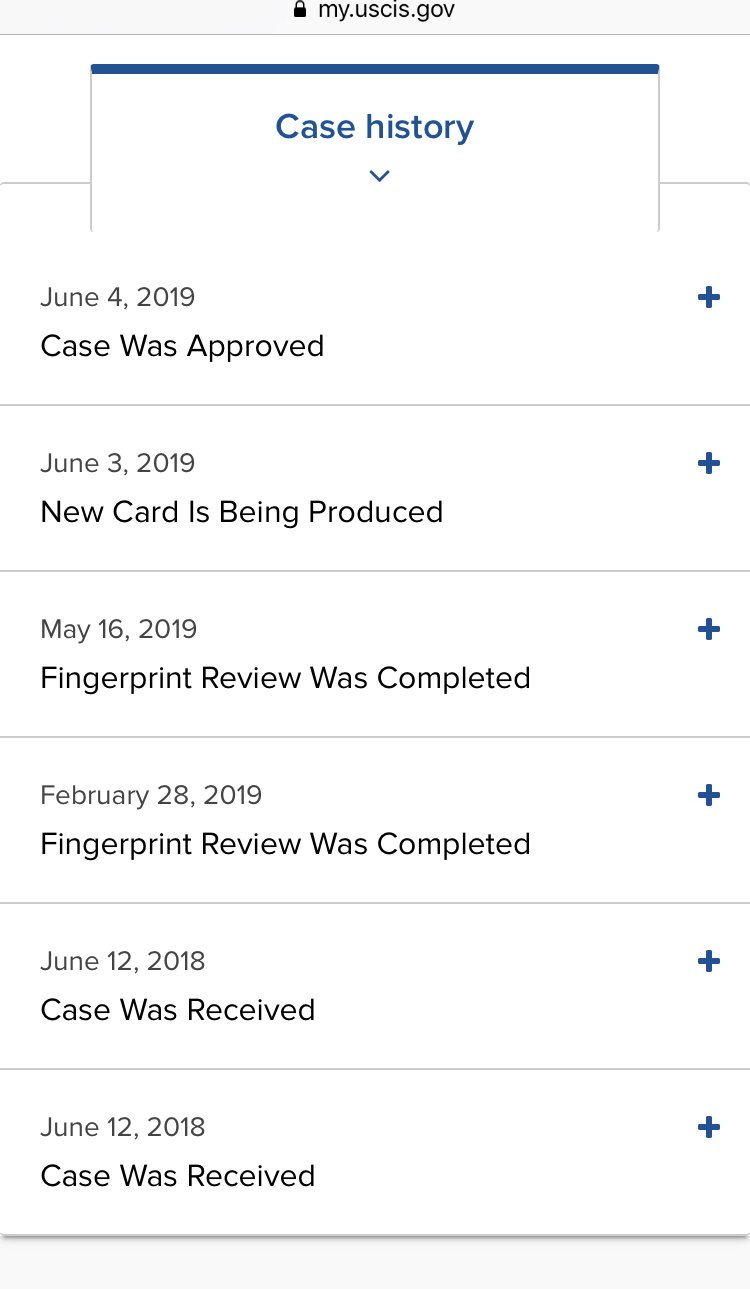Image resolution: width=750 pixels, height=1289 pixels.
Task: Open New Card Is Being Produced status text
Action: pyautogui.click(x=241, y=512)
